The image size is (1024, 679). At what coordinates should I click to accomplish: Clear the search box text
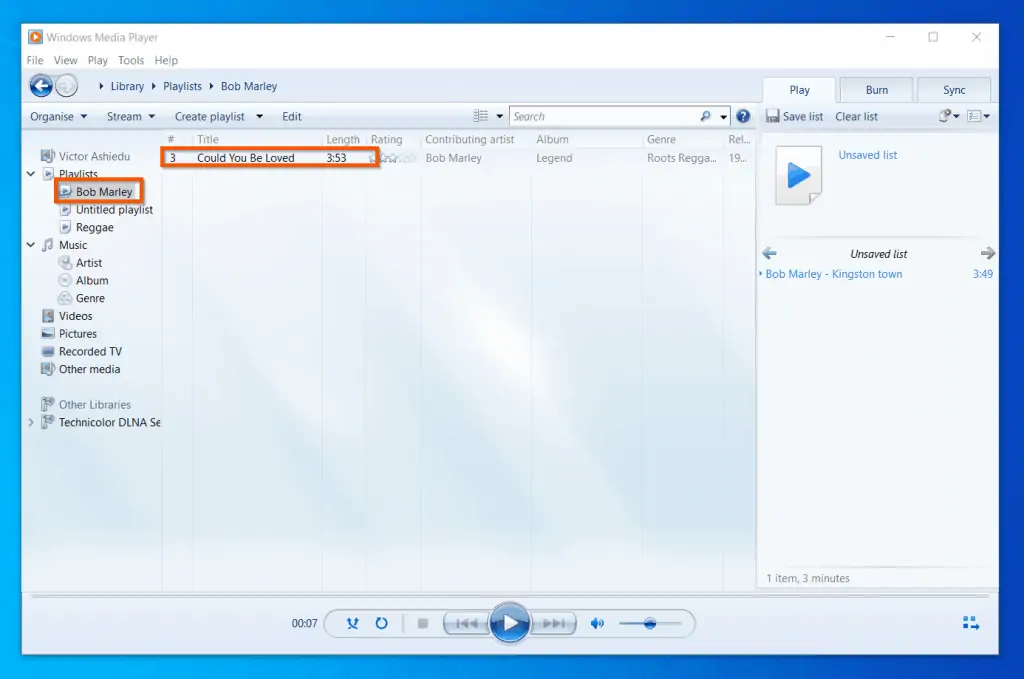[706, 116]
